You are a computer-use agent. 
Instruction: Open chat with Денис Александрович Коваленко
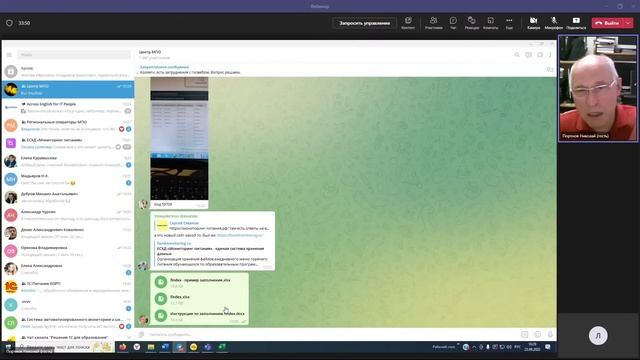click(68, 233)
